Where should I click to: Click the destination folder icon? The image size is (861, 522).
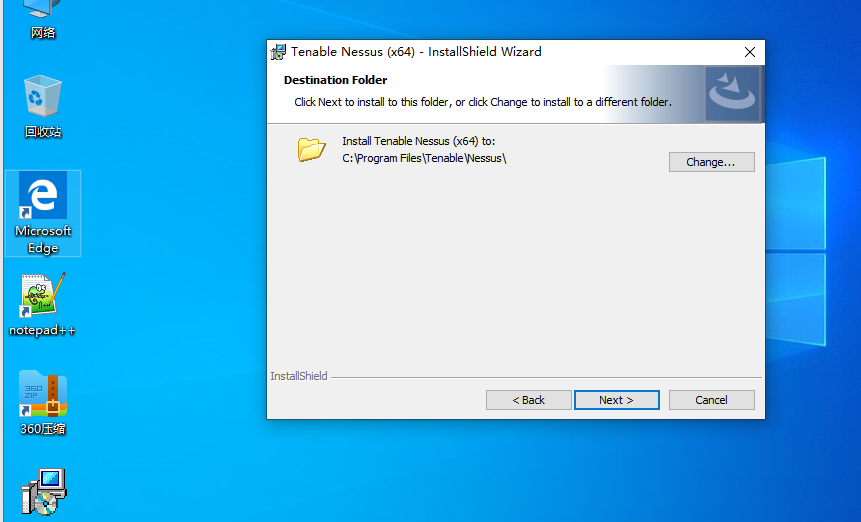tap(311, 149)
